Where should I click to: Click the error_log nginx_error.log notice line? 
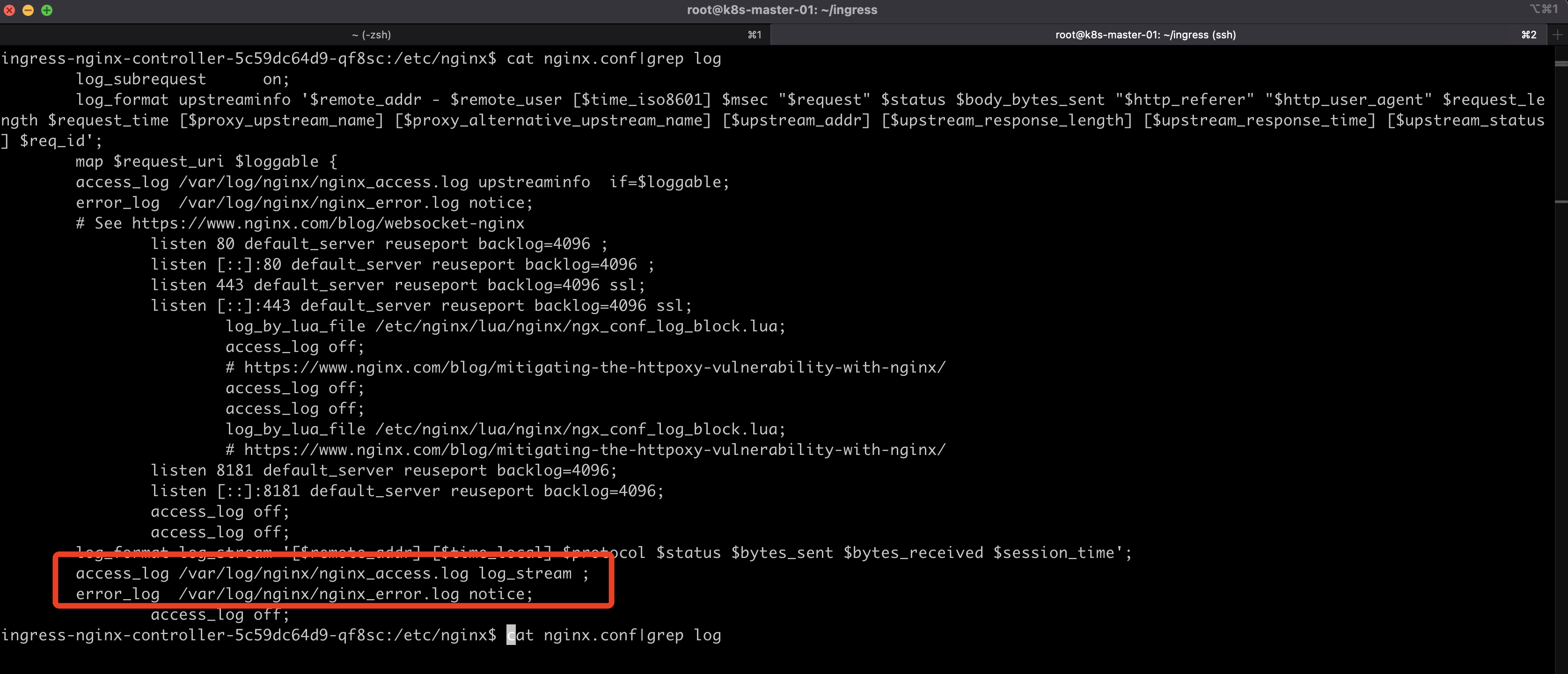304,593
